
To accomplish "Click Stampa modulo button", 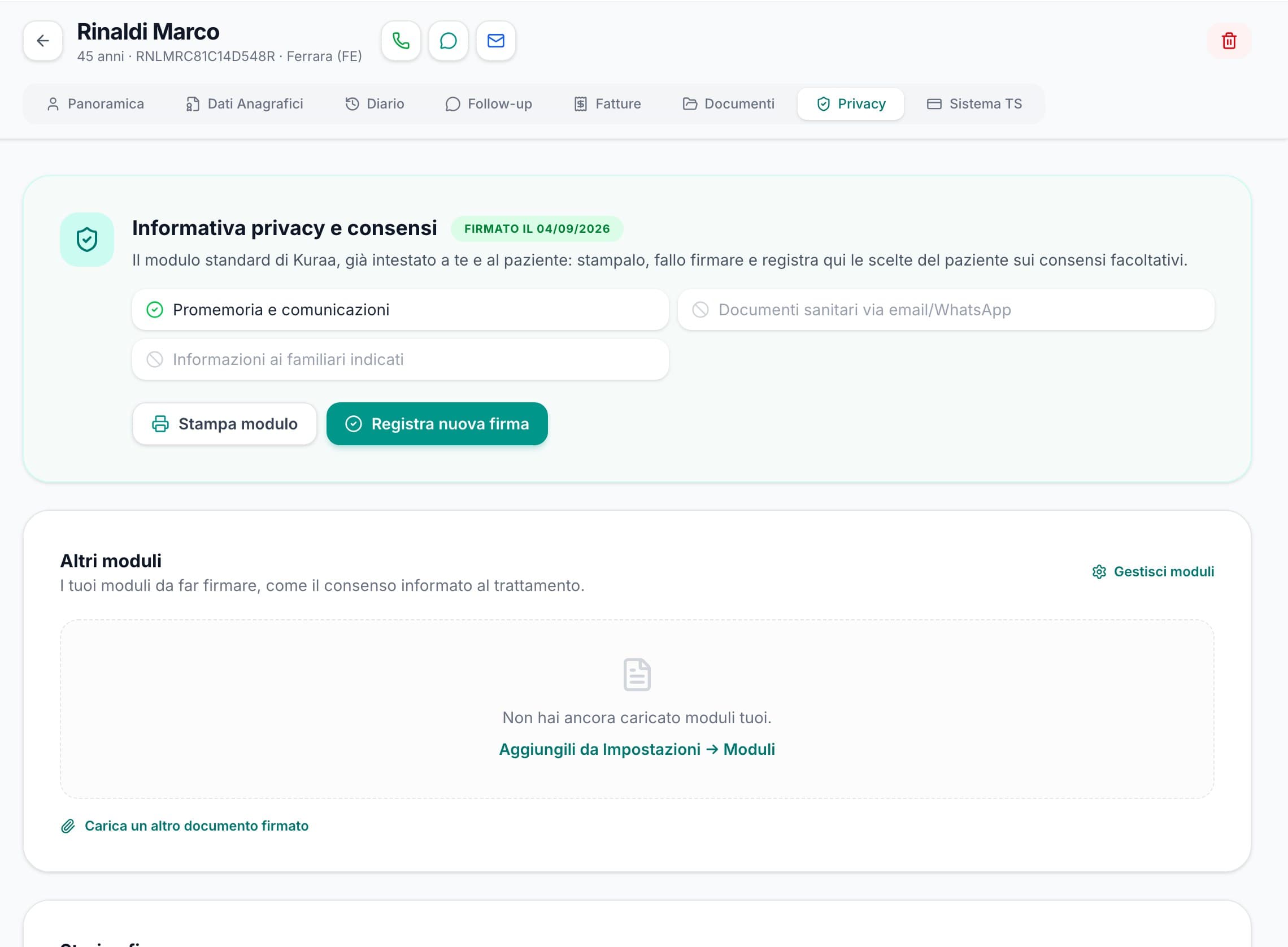I will [x=225, y=424].
